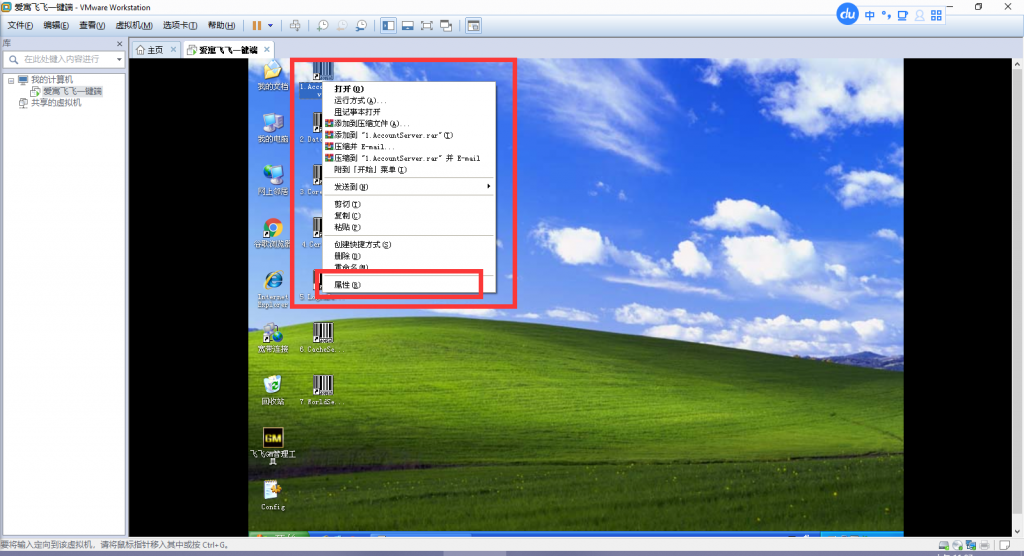Toggle the thumbnail bar view icon
1024x556 pixels.
pos(408,25)
